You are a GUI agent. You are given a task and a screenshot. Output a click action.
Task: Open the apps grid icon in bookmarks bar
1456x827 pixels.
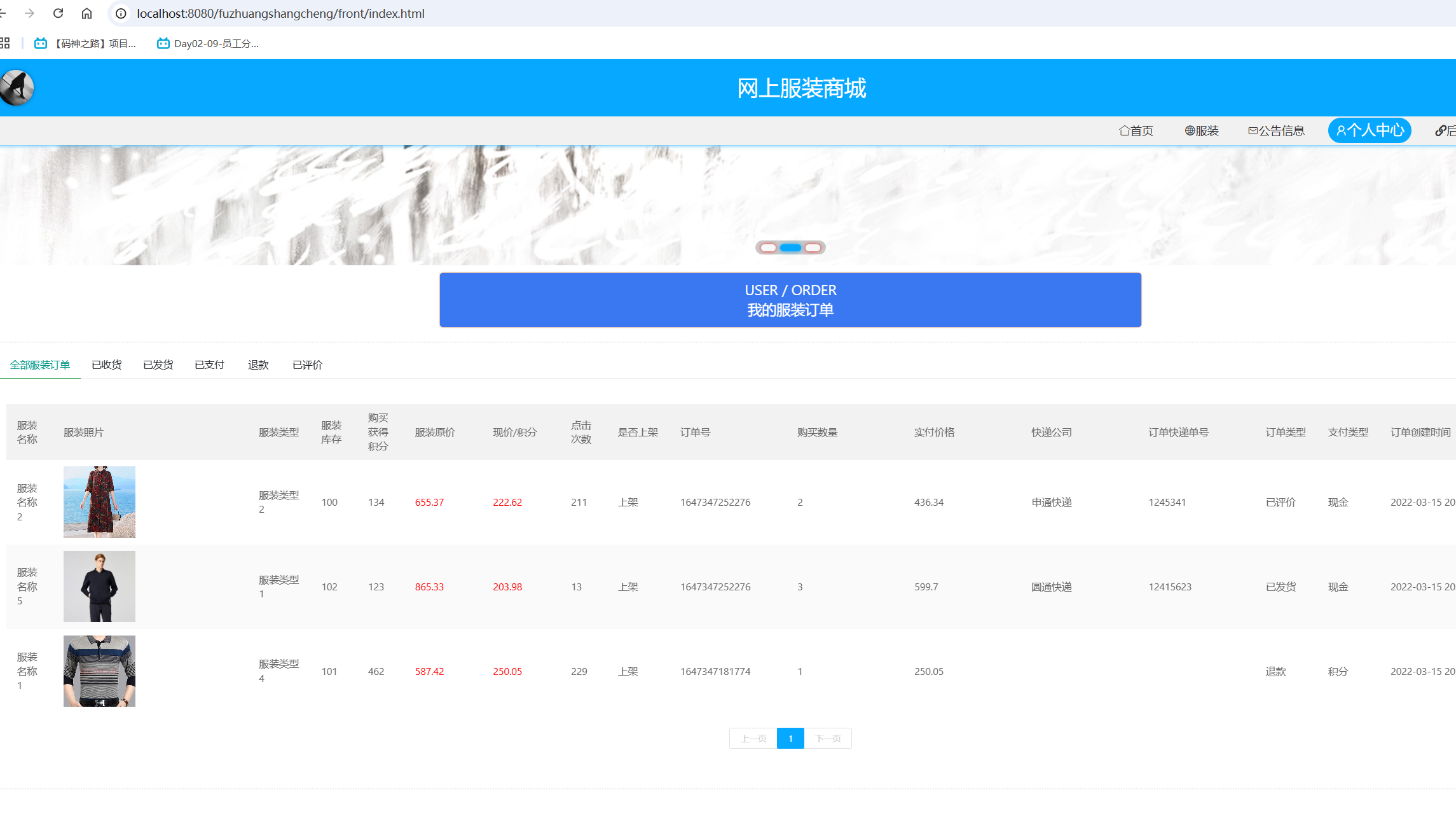coord(5,43)
